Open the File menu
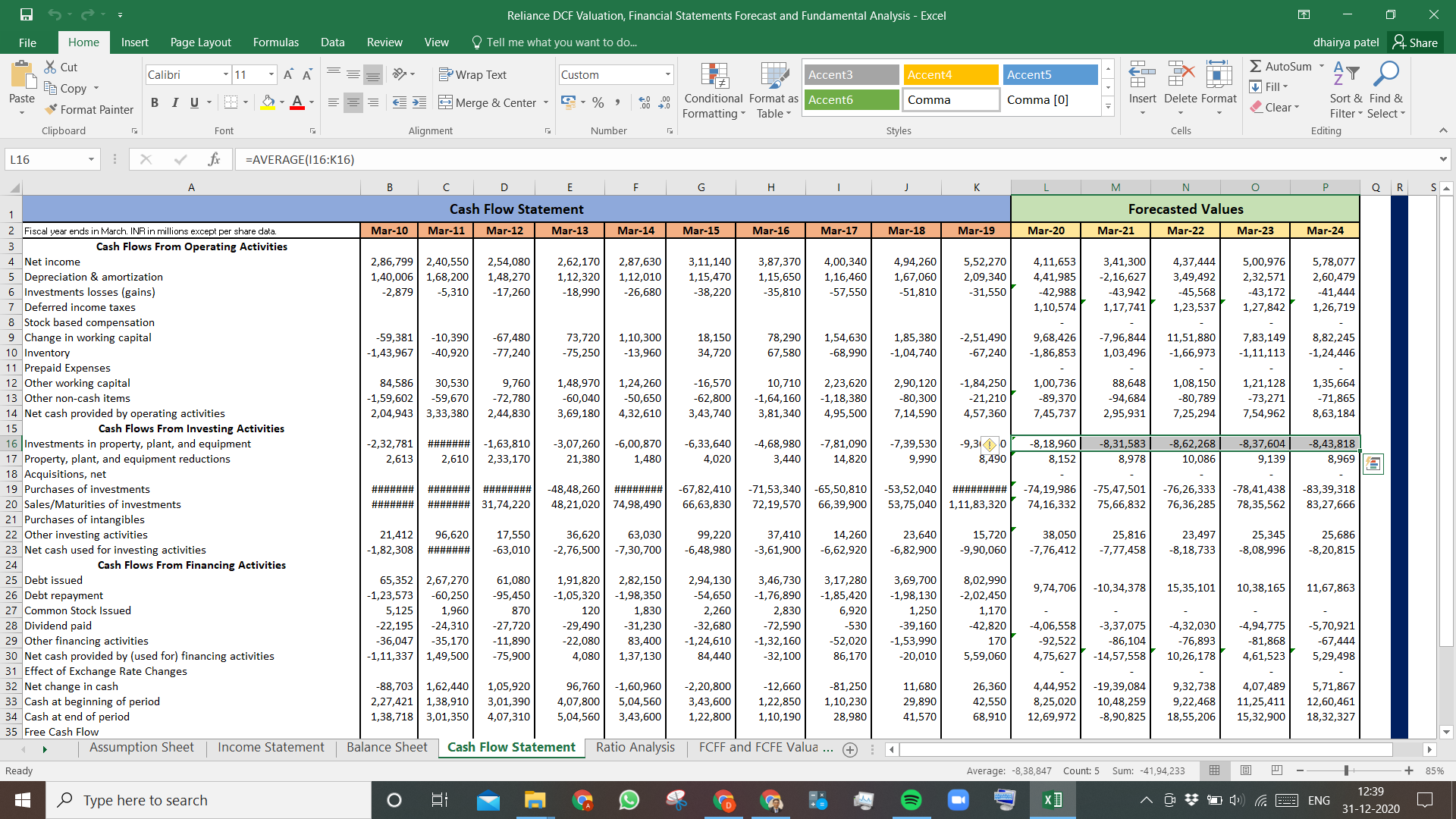The image size is (1456, 819). point(27,42)
